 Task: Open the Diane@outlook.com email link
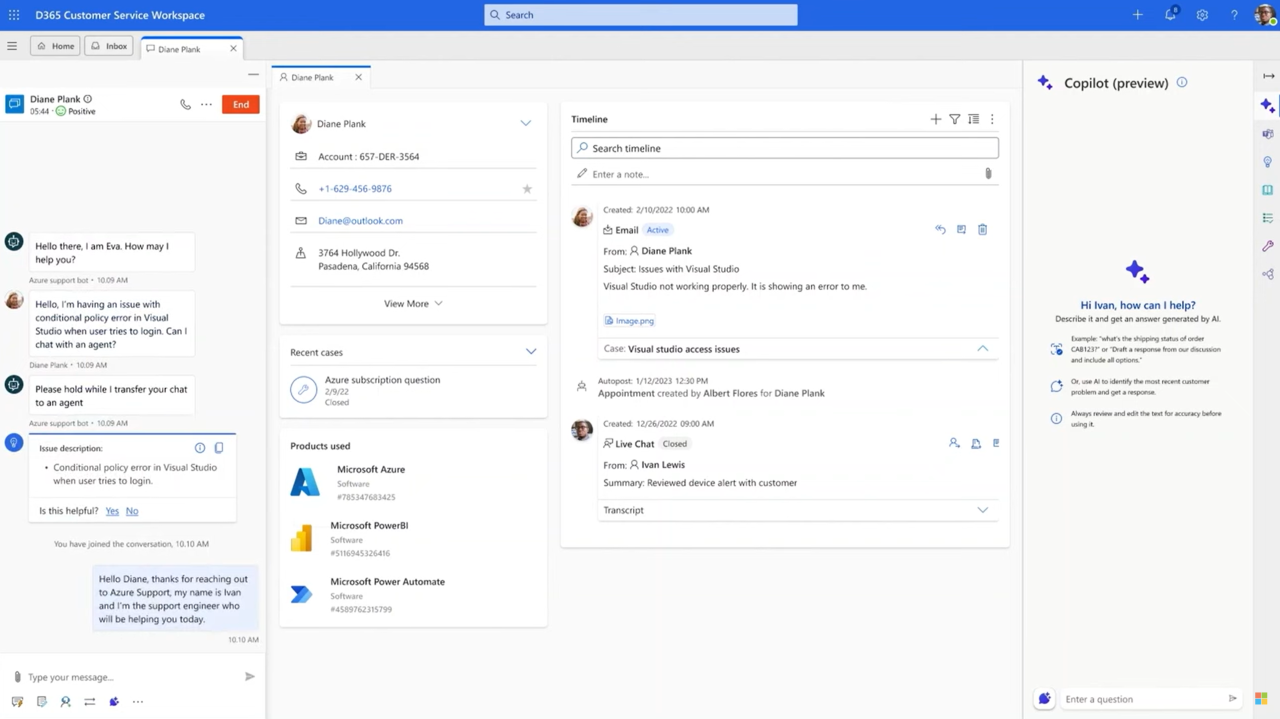click(360, 221)
